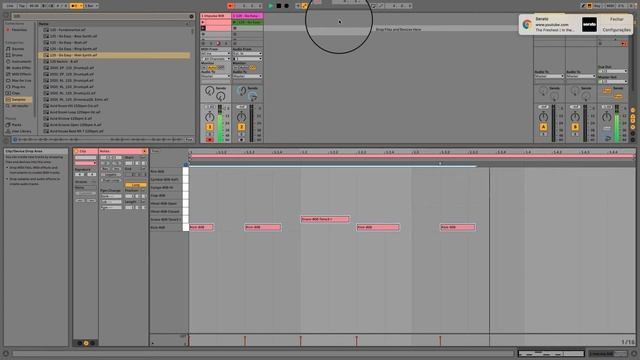The width and height of the screenshot is (640, 360).
Task: Select first Kick 808 note at bar start
Action: tap(201, 227)
